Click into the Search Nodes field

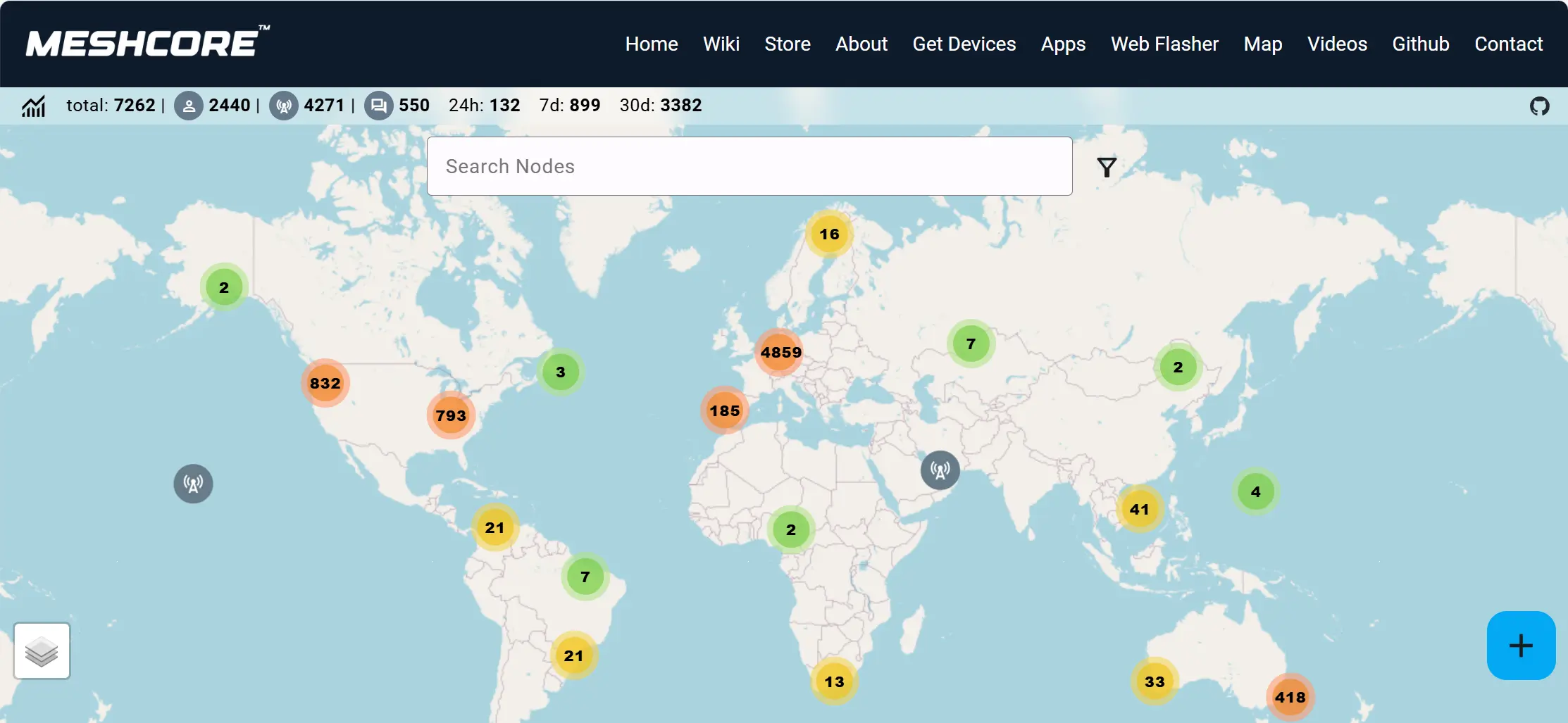click(749, 166)
